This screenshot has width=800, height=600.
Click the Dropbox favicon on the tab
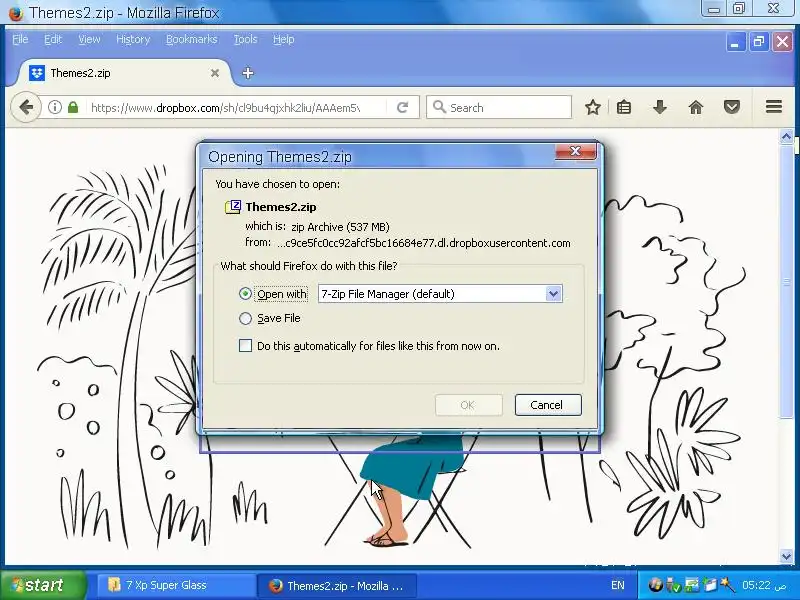click(x=37, y=73)
